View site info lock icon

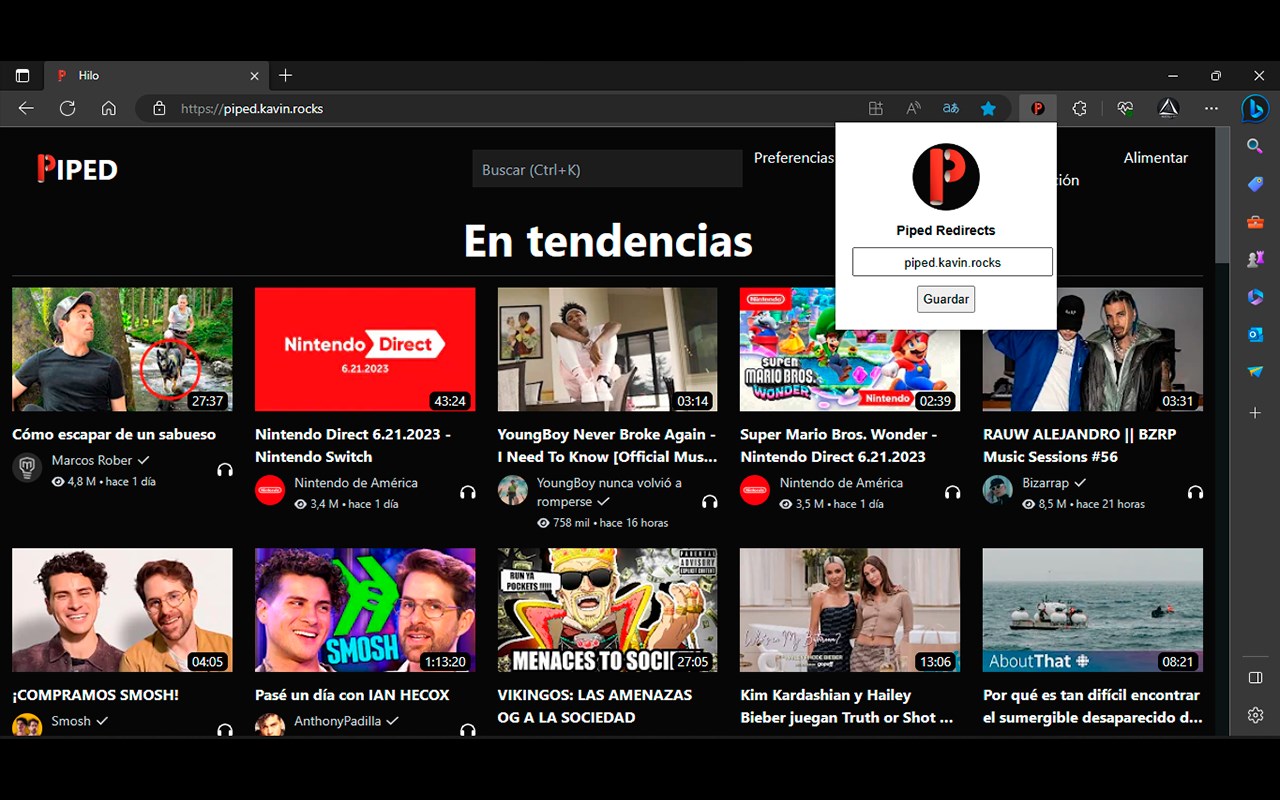pyautogui.click(x=159, y=108)
